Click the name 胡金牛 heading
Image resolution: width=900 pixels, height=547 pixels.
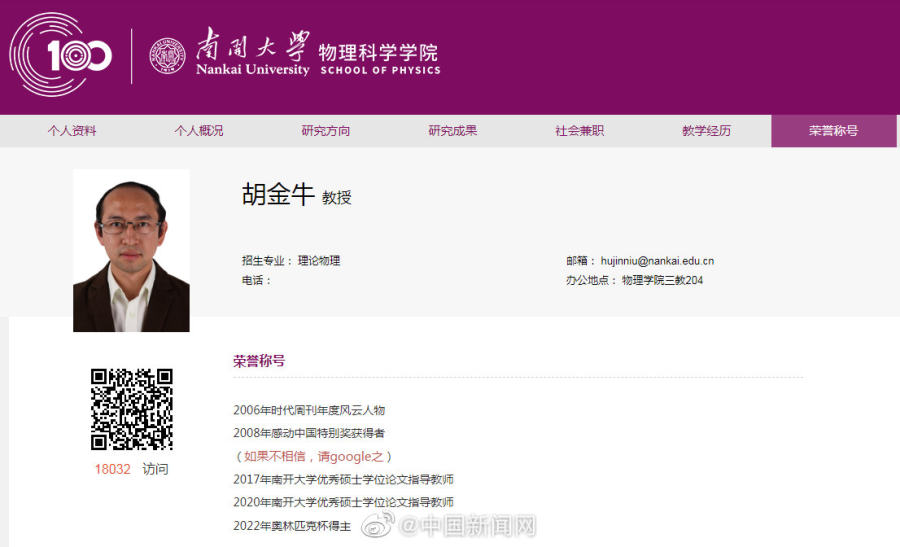[x=278, y=195]
